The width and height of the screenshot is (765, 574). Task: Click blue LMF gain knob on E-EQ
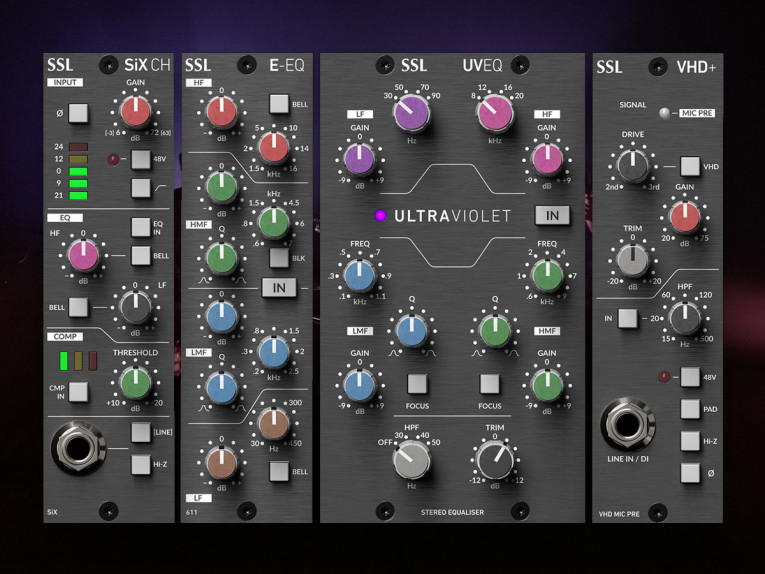221,316
